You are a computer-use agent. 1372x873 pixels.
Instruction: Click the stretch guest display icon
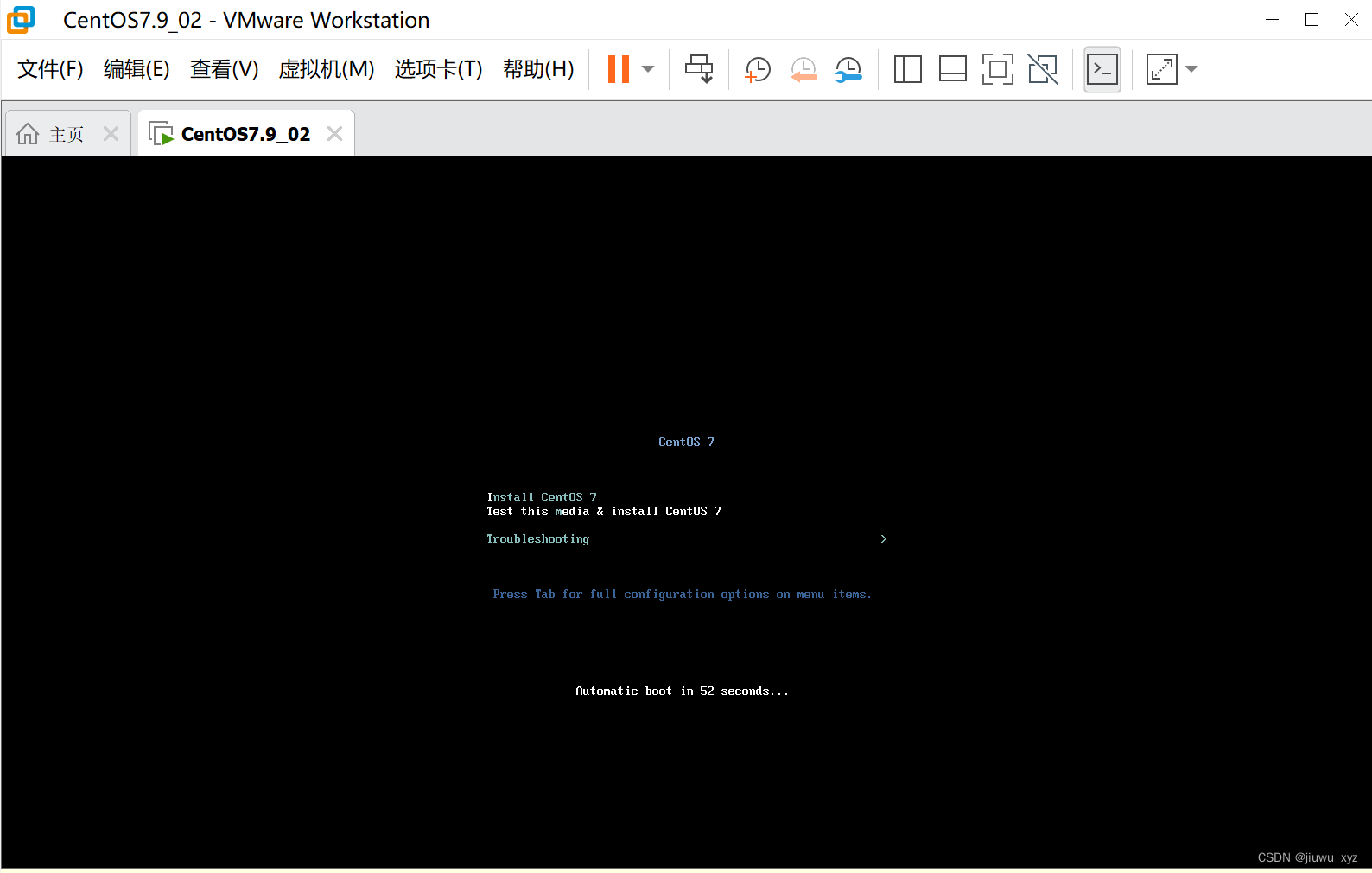(1161, 69)
